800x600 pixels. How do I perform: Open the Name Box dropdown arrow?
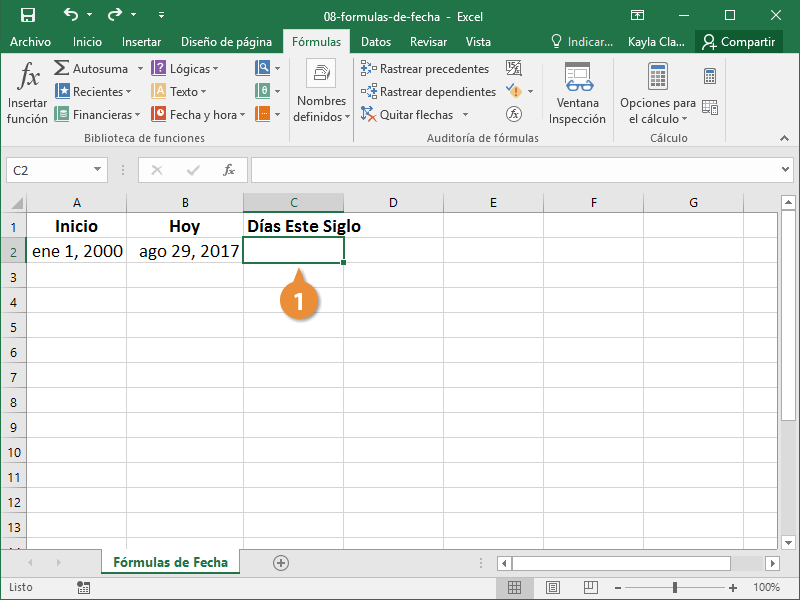pos(97,170)
